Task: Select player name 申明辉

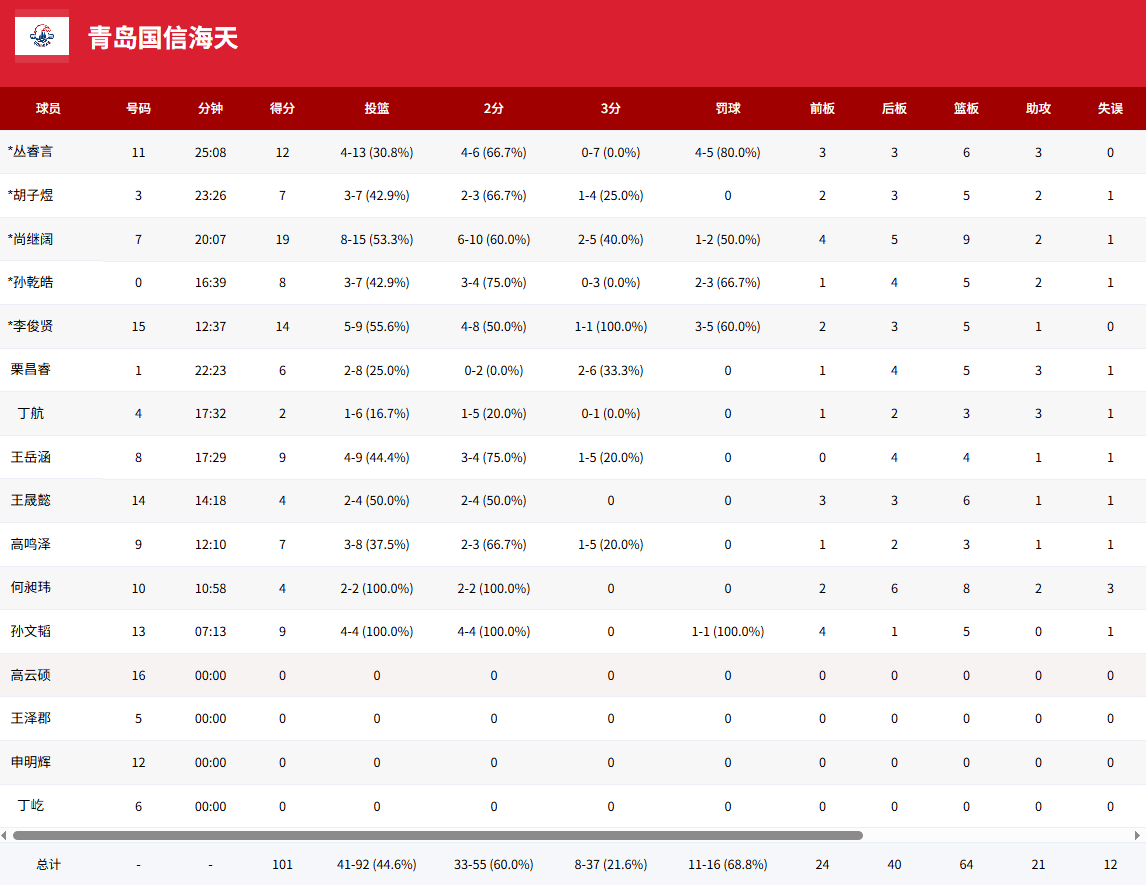Action: tap(31, 761)
